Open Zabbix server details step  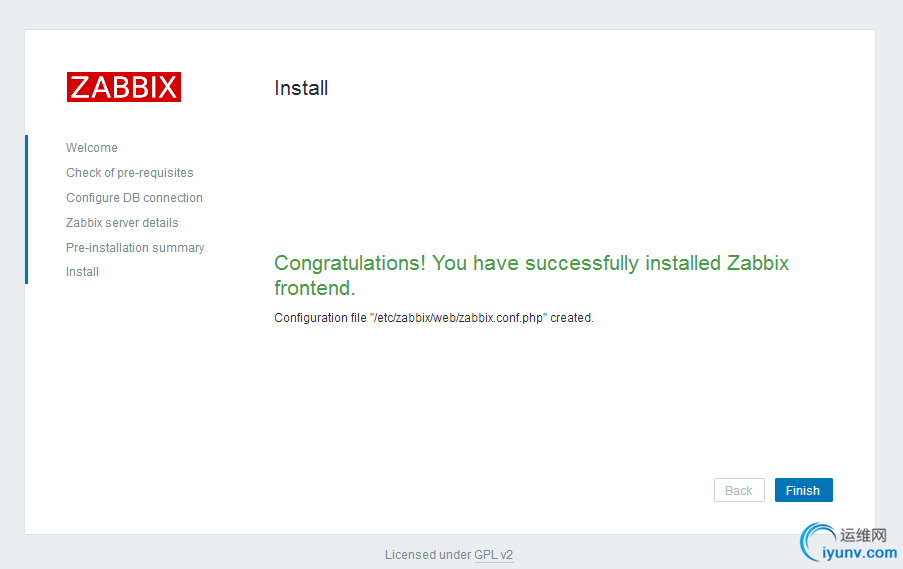pyautogui.click(x=122, y=222)
